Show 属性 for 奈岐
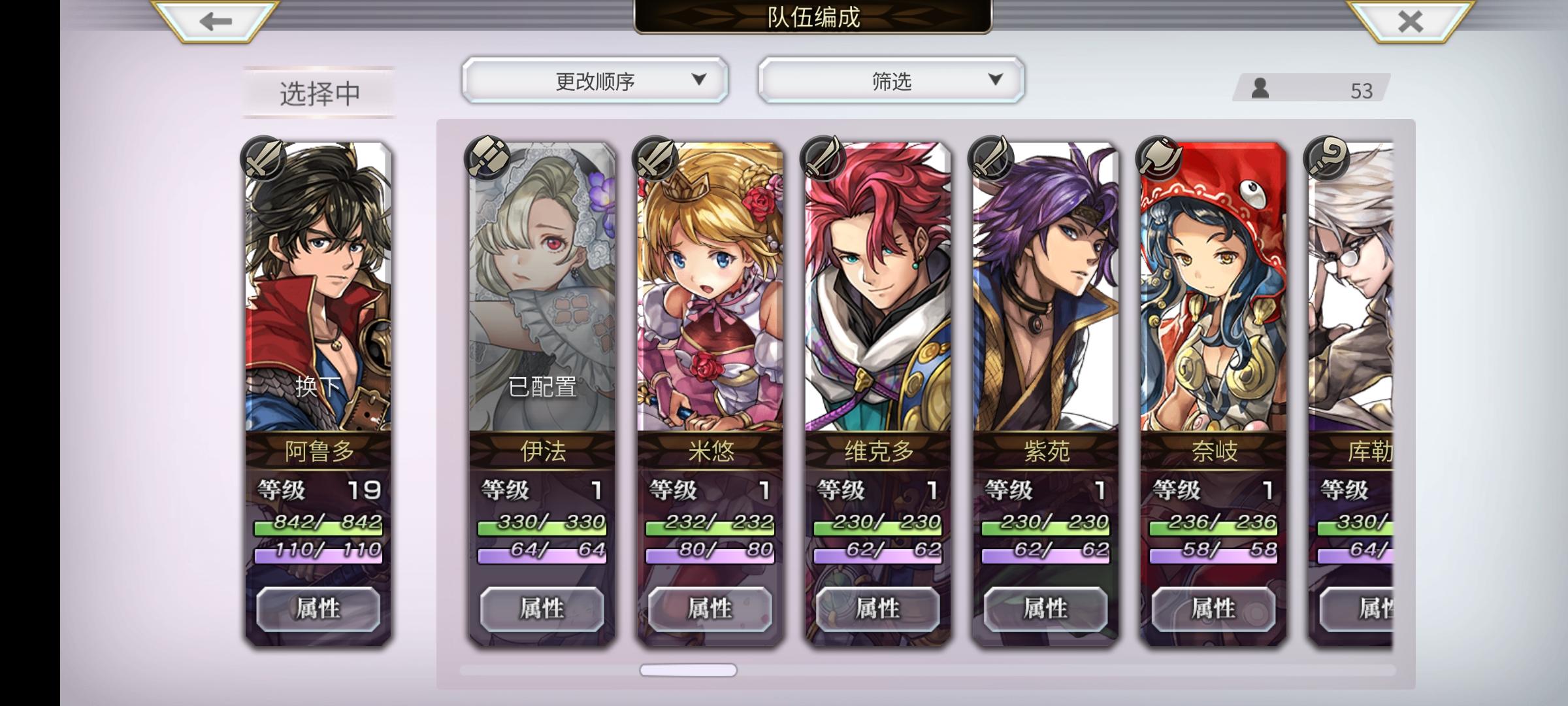 [1214, 609]
